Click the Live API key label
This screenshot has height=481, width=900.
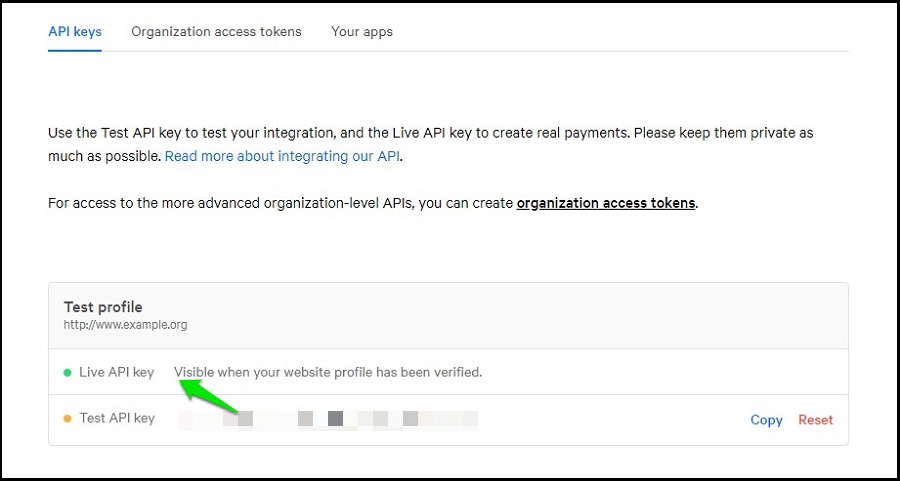116,373
